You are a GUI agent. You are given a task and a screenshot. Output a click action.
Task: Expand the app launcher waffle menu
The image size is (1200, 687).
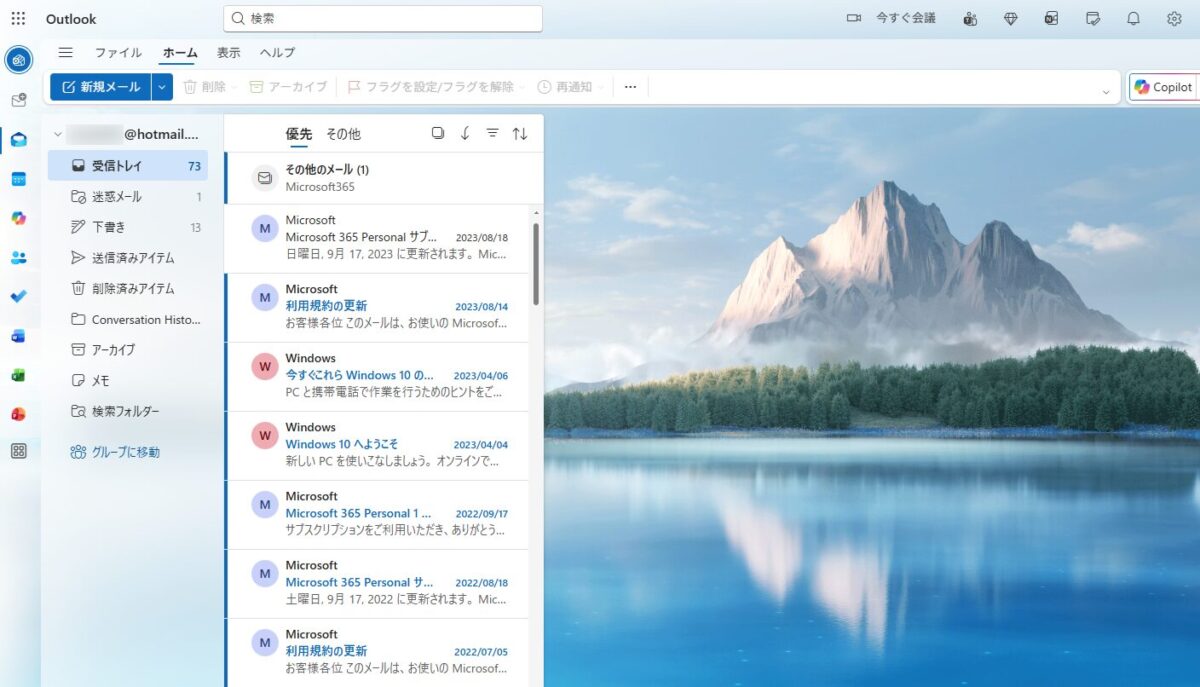point(17,18)
